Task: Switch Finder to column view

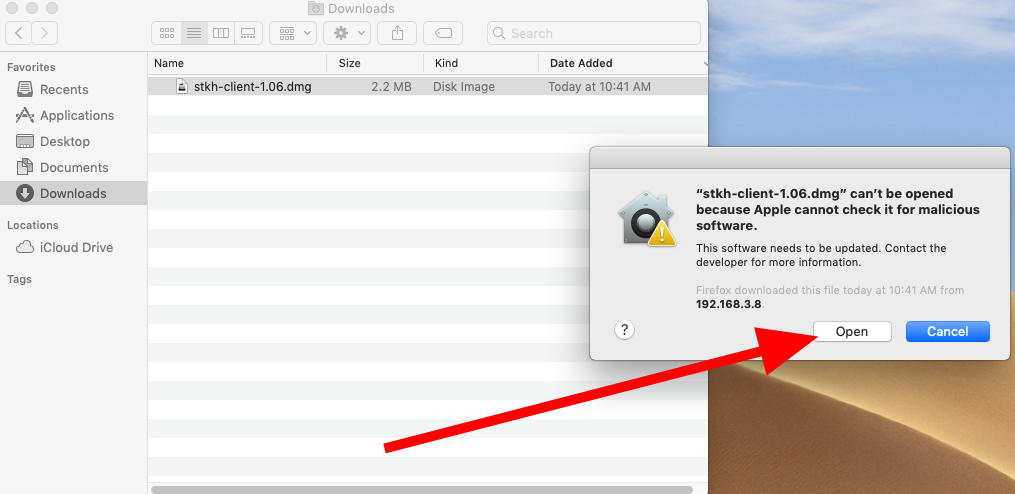Action: pyautogui.click(x=221, y=33)
